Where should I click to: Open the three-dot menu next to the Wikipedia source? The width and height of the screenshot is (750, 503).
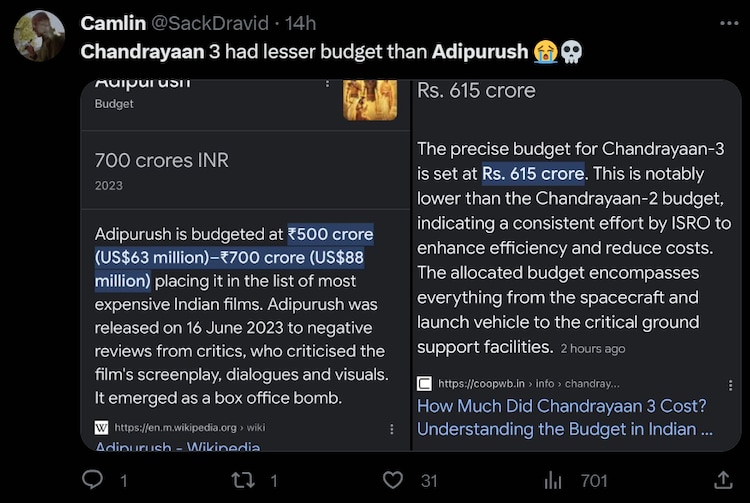[x=391, y=427]
